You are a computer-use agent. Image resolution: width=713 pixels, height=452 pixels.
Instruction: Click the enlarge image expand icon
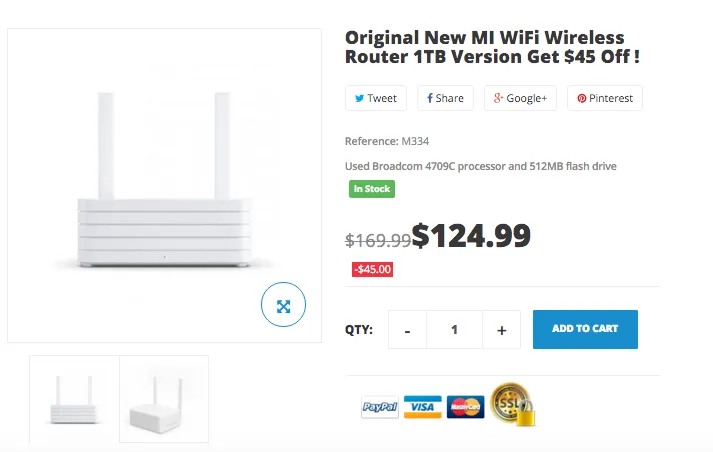[x=283, y=306]
